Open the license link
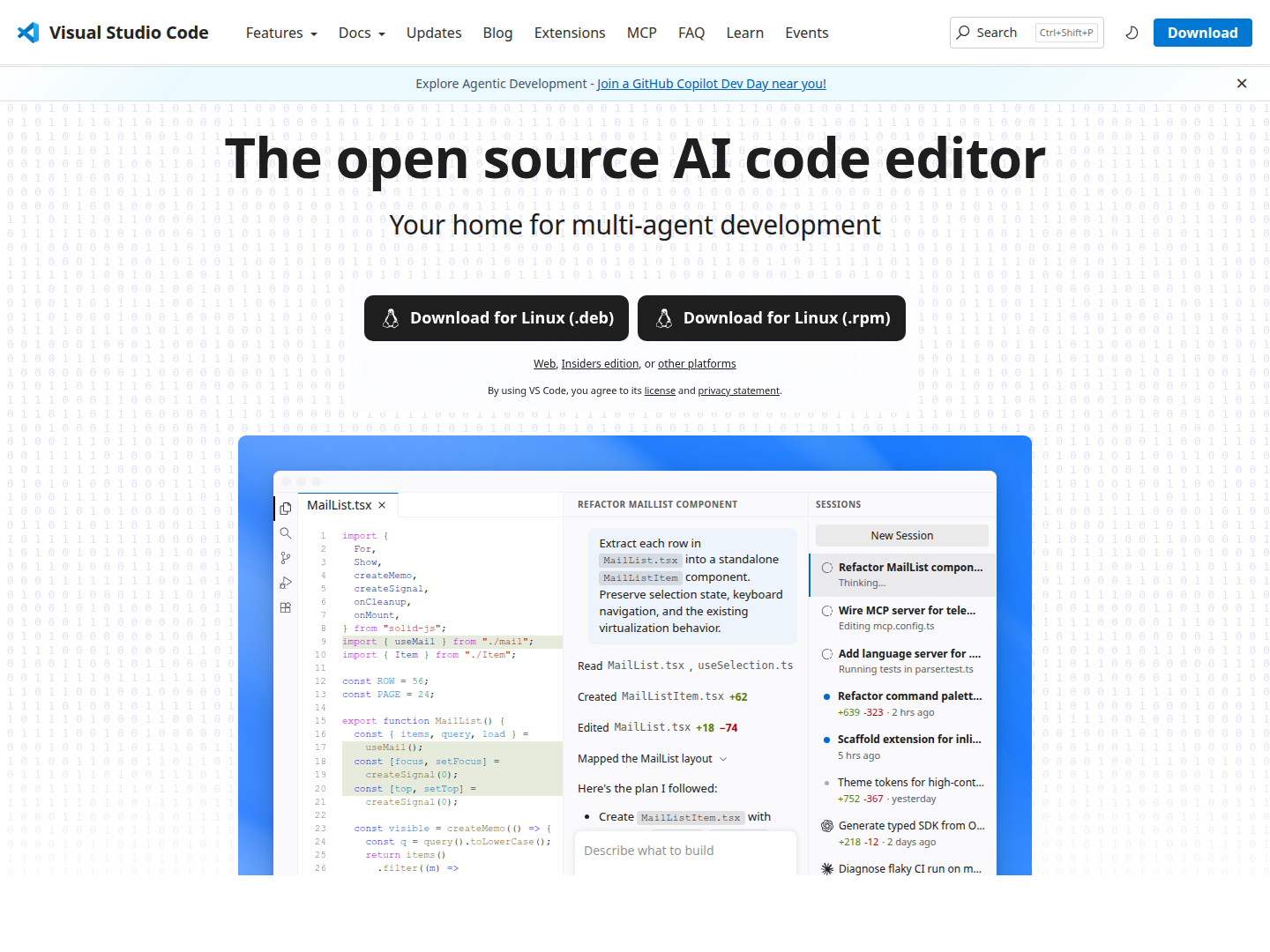1270x952 pixels. 660,390
